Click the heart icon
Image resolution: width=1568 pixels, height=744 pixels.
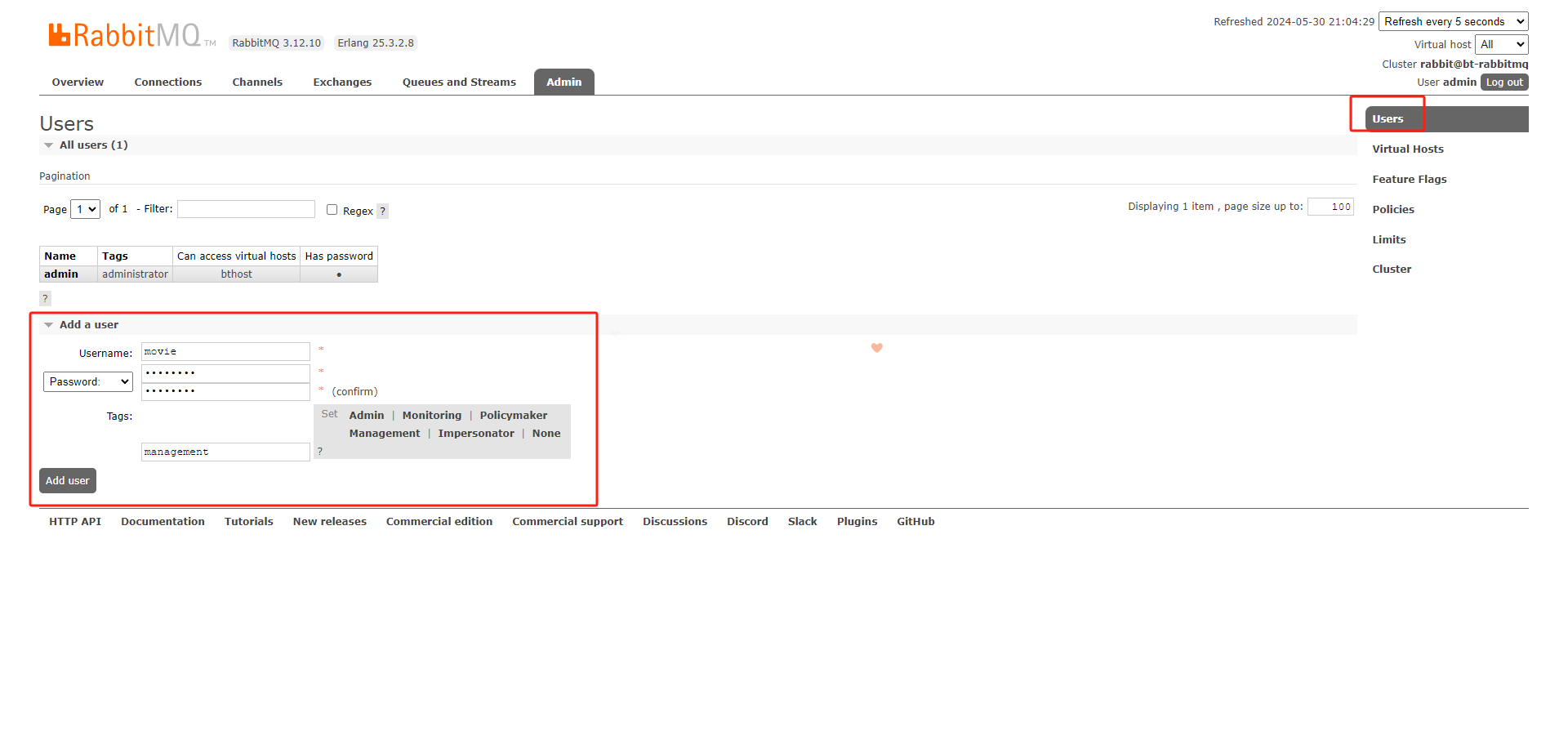pyautogui.click(x=876, y=348)
